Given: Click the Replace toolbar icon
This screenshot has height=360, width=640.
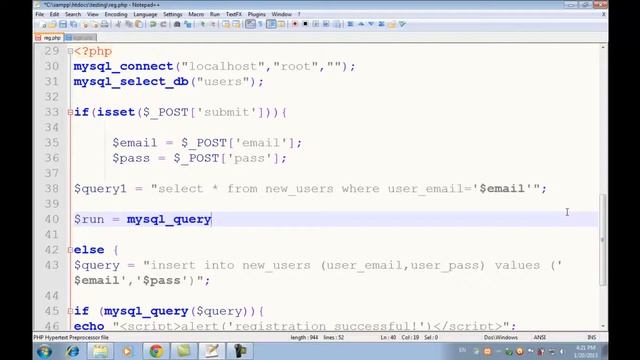Looking at the screenshot, I should point(188,24).
